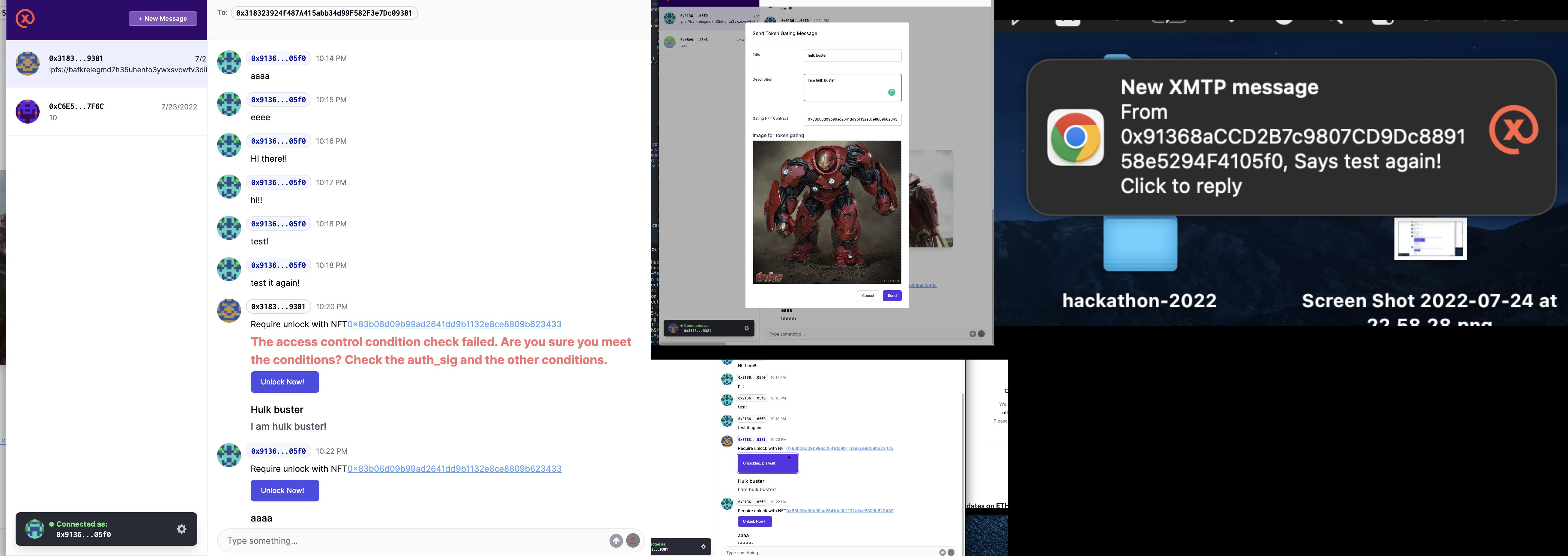This screenshot has width=1568, height=556.
Task: Select the 0x3183...9381 conversation with ipfs preview
Action: (x=106, y=64)
